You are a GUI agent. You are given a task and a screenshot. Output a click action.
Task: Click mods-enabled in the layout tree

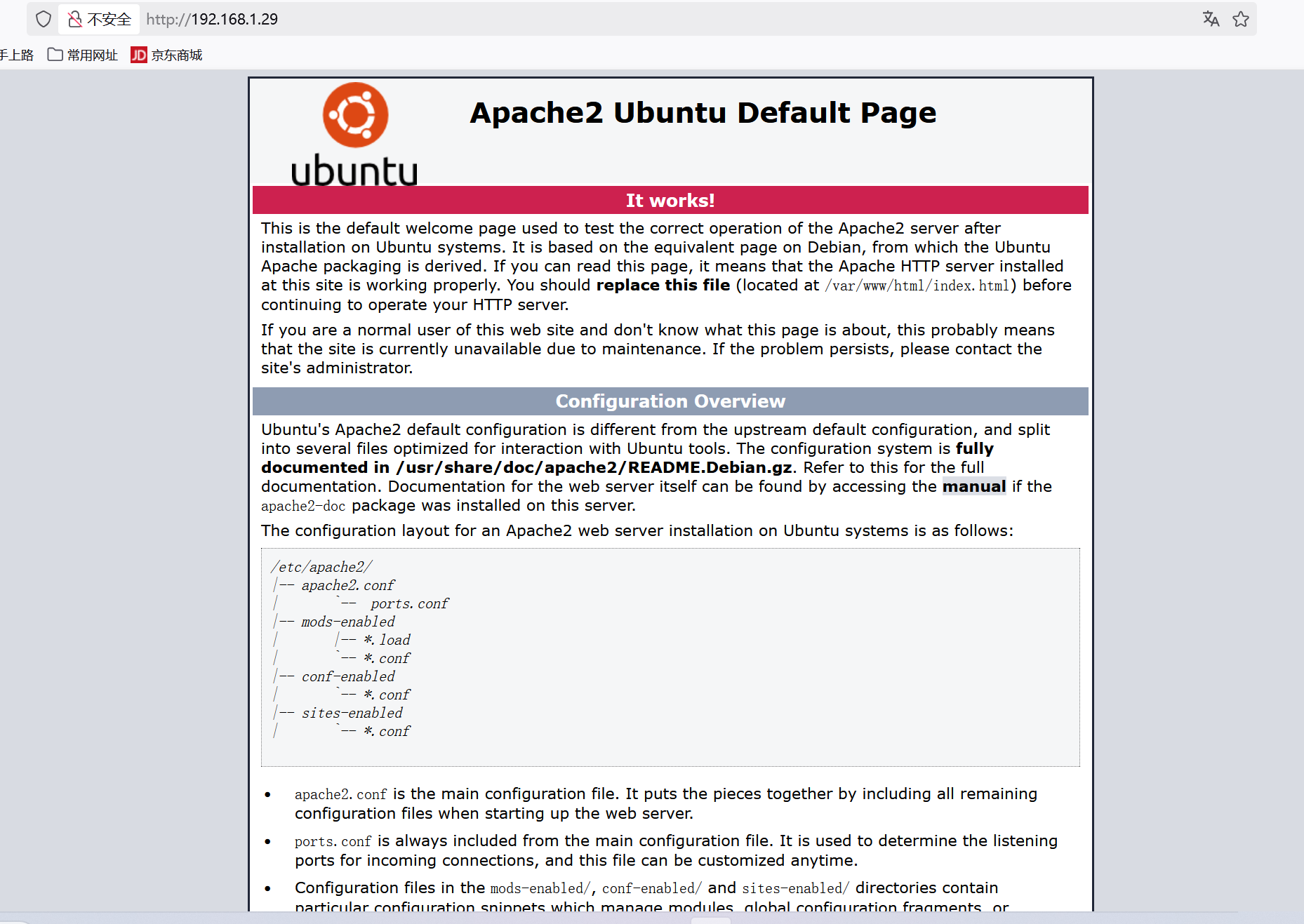tap(348, 622)
